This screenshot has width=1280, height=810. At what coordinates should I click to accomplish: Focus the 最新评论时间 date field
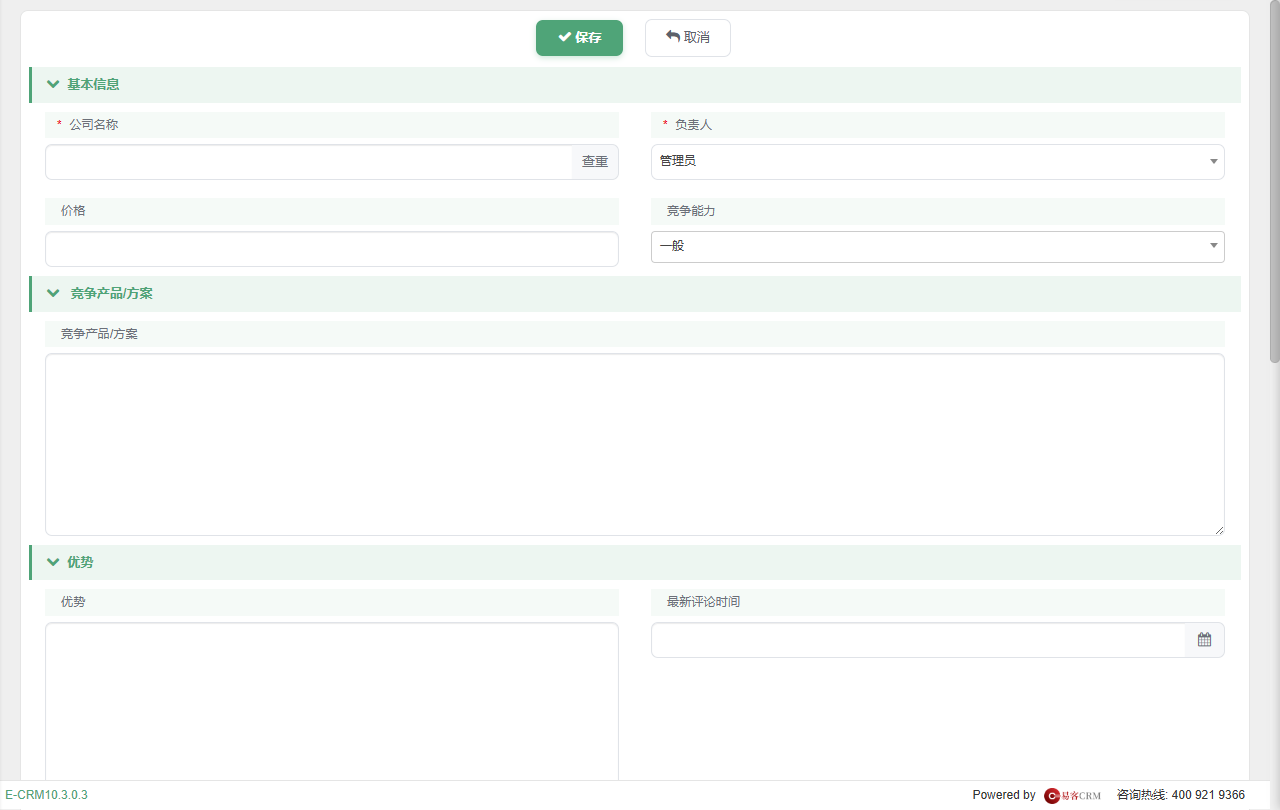pyautogui.click(x=918, y=640)
